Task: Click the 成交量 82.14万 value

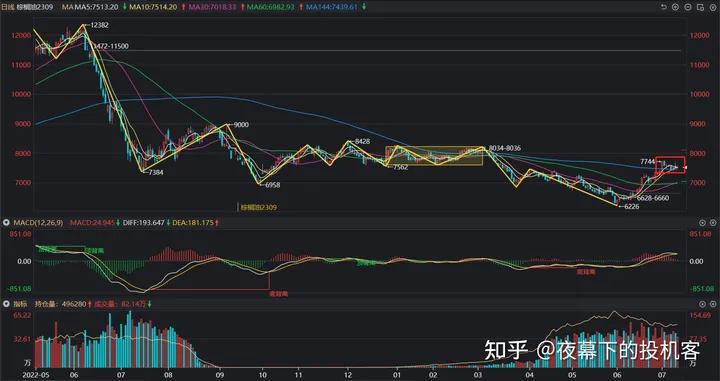Action: (120, 304)
